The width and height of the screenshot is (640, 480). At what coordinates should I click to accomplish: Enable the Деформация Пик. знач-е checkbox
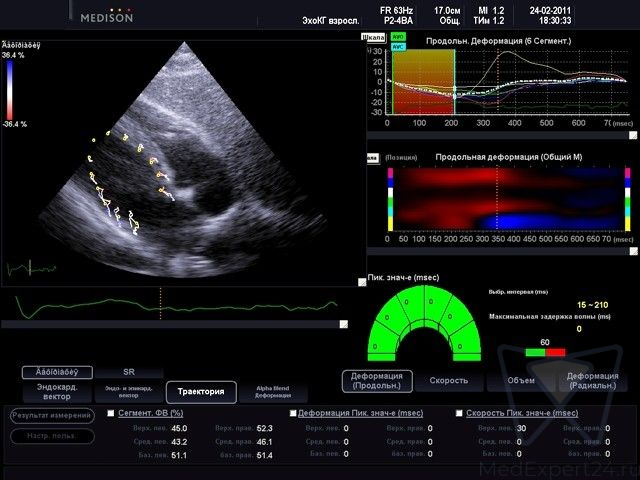point(293,413)
